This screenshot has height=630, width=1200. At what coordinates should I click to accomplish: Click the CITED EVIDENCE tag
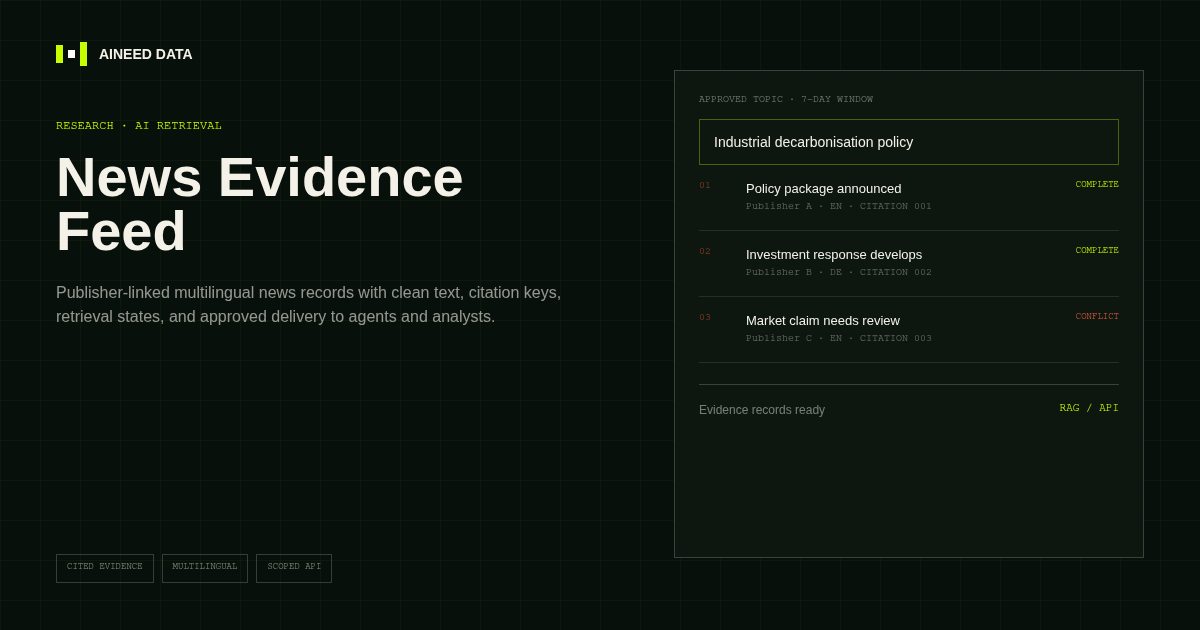point(105,568)
